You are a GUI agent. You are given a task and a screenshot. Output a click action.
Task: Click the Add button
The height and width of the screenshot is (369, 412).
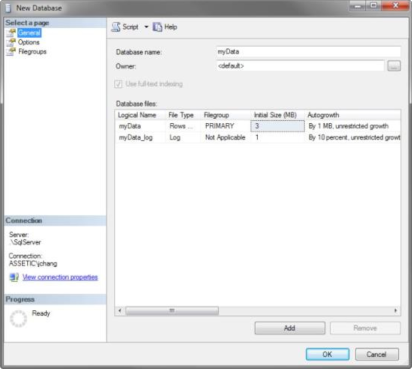[290, 328]
